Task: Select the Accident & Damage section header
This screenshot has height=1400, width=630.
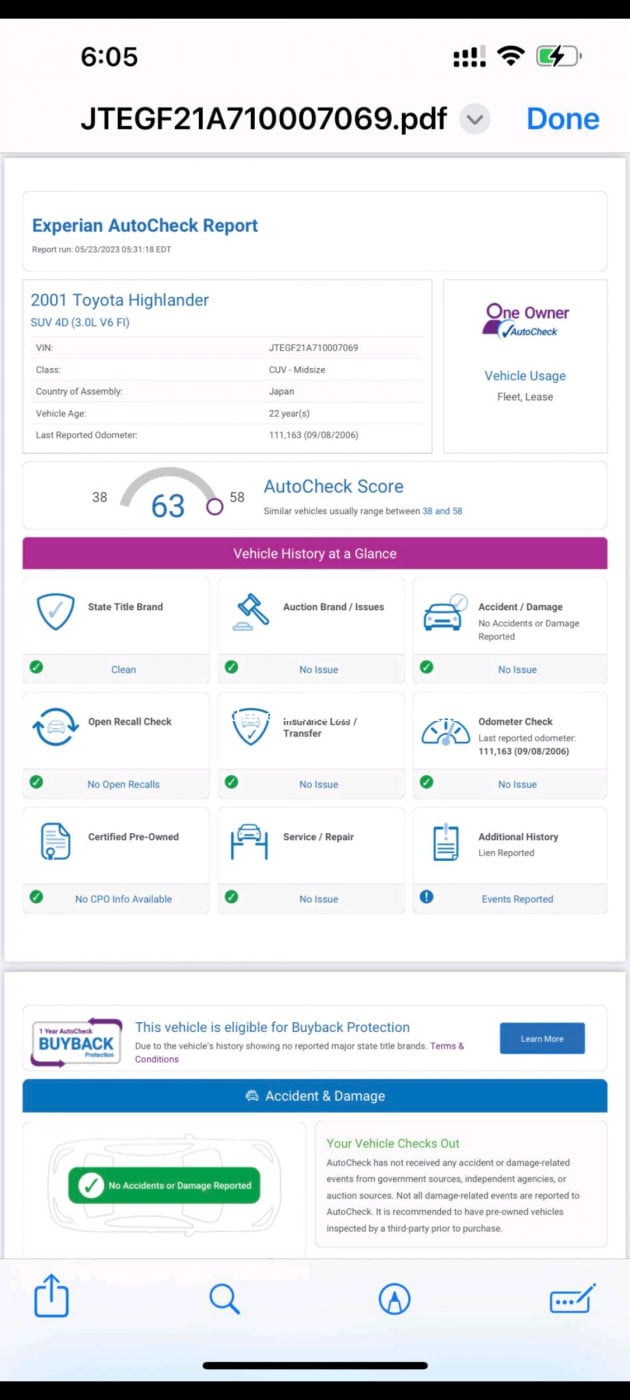Action: click(315, 1096)
